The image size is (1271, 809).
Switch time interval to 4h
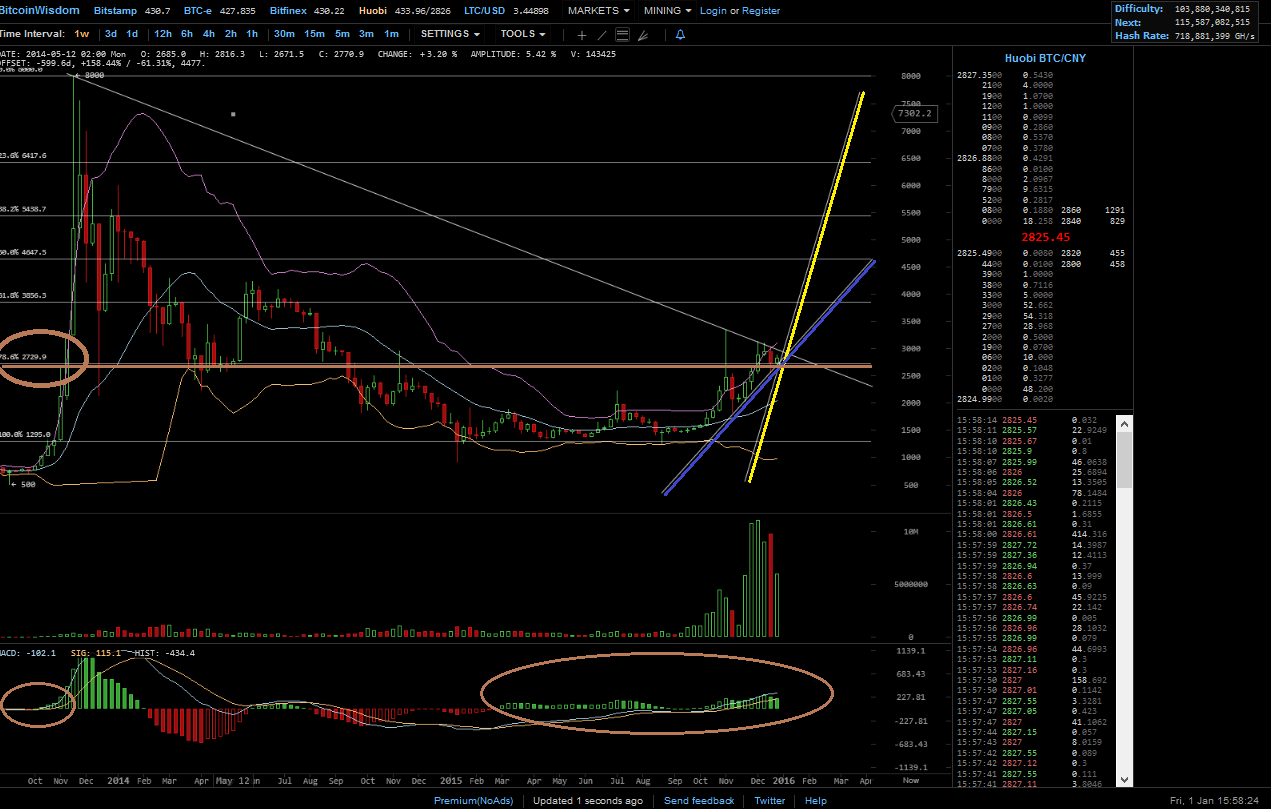(x=208, y=34)
